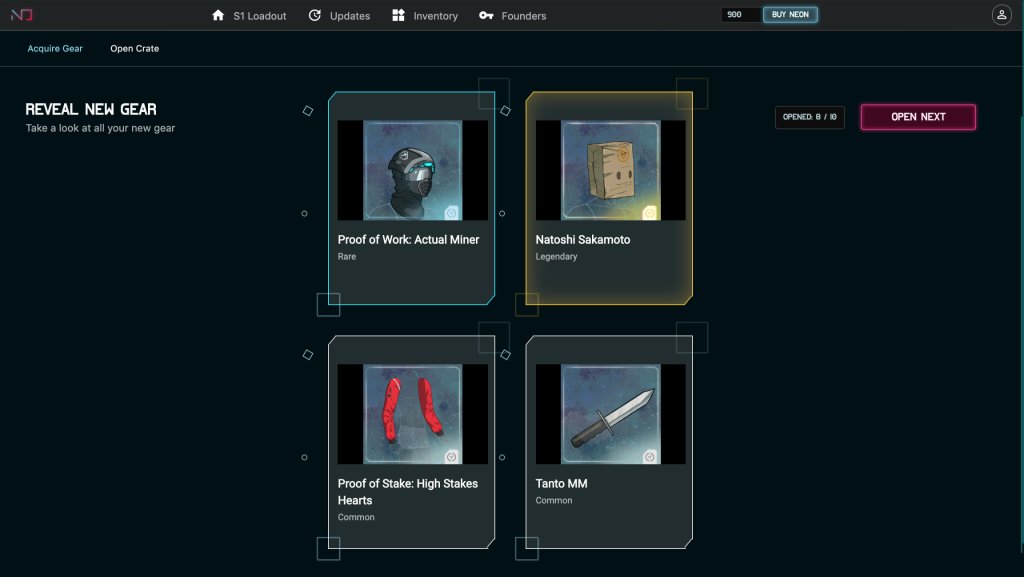Click the 900 neon balance field
This screenshot has height=577, width=1024.
coord(740,15)
